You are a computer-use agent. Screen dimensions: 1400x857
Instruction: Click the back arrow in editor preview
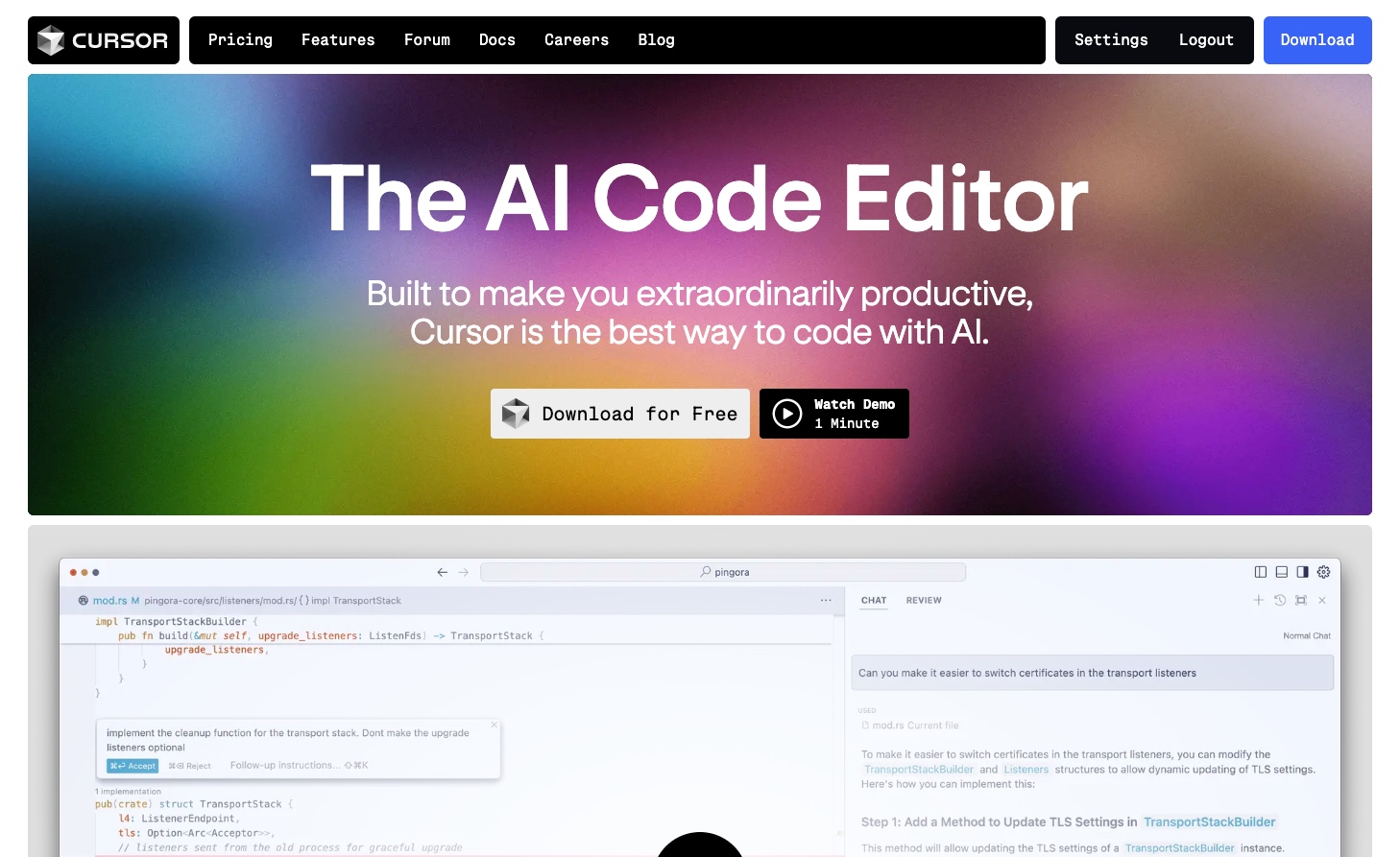[443, 572]
